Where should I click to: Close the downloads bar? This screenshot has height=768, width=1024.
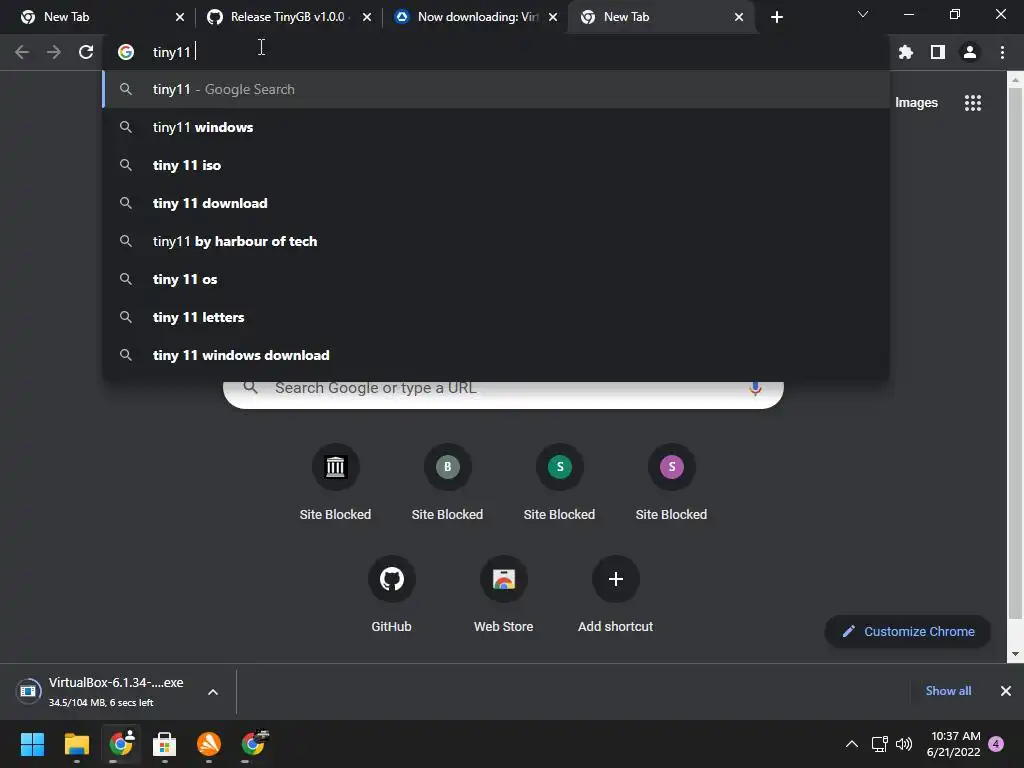pyautogui.click(x=1006, y=691)
